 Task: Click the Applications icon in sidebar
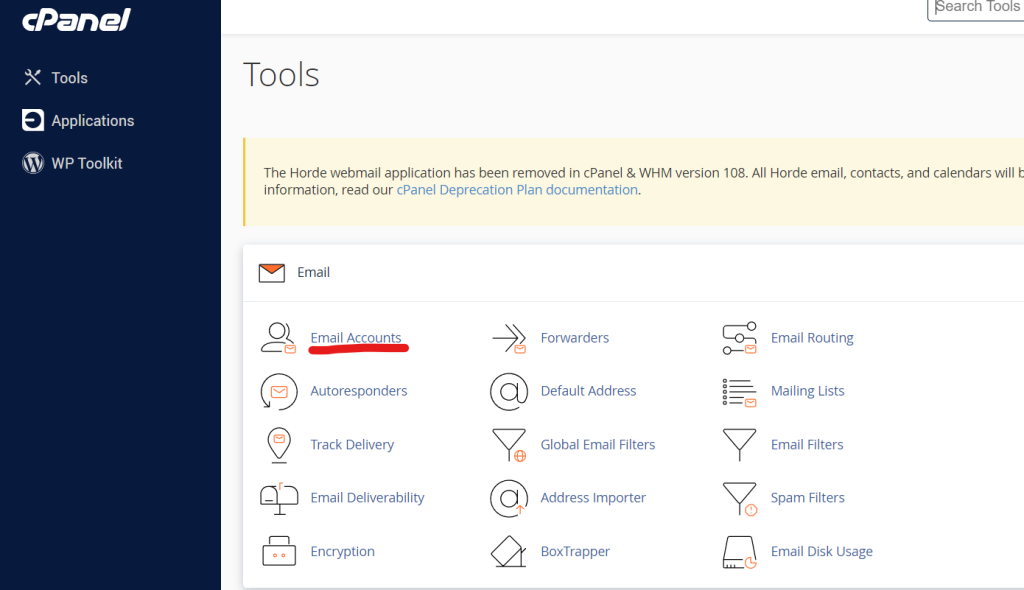33,120
